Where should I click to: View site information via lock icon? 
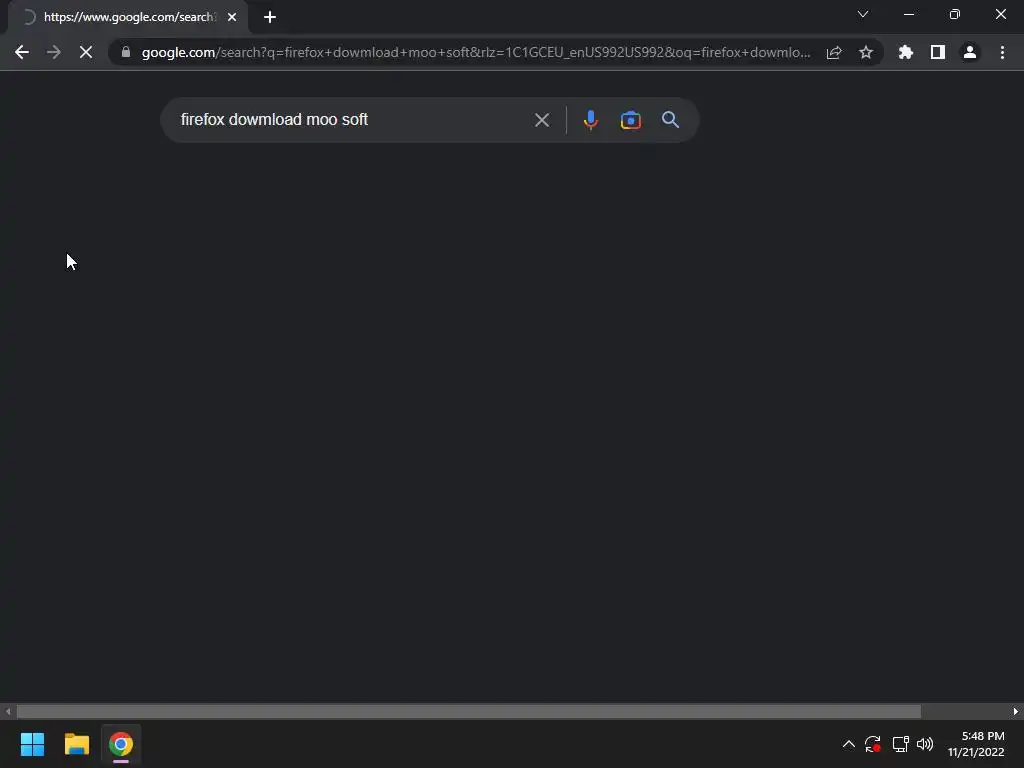[x=126, y=52]
